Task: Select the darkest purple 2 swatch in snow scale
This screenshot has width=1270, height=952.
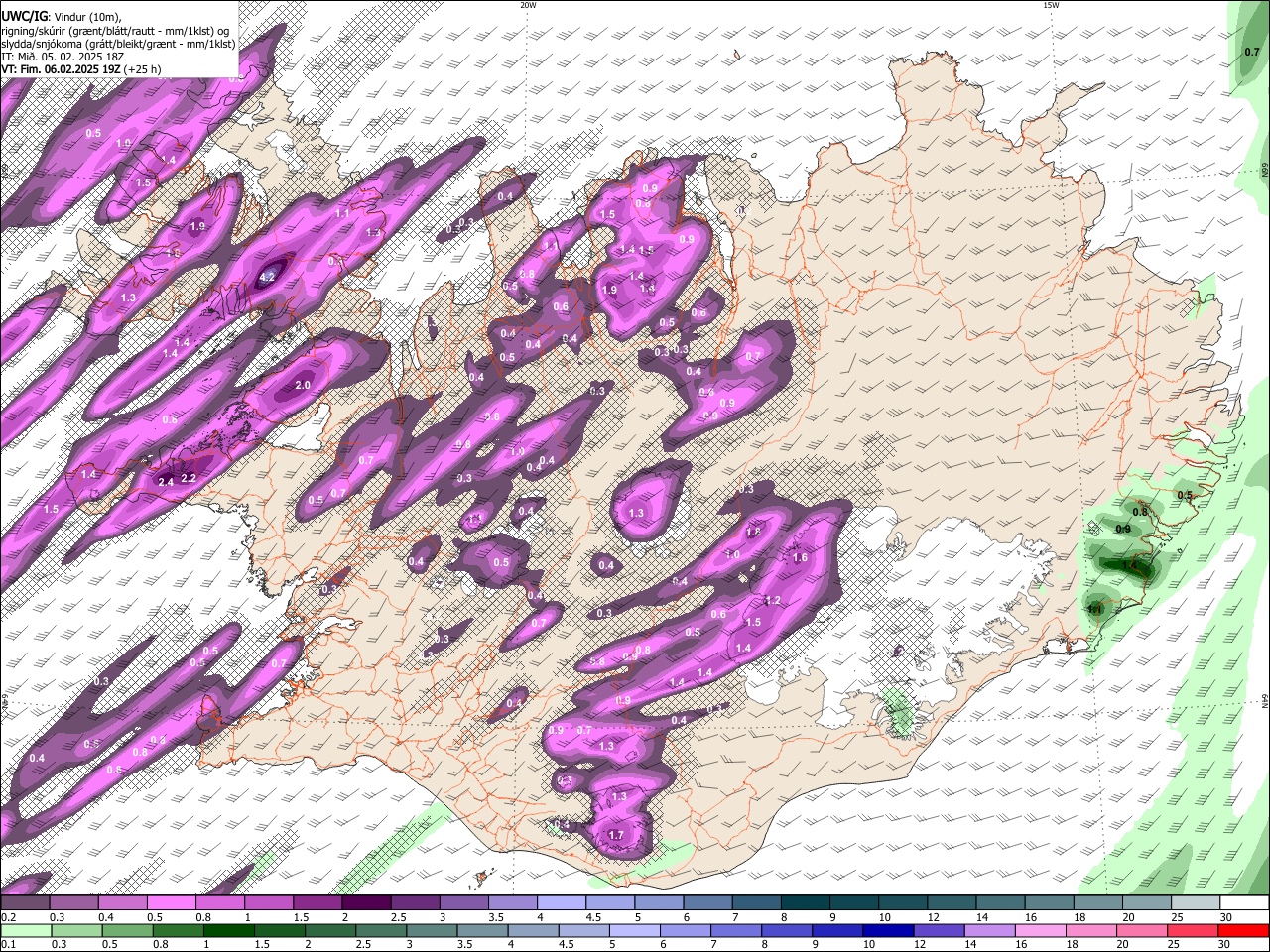Action: point(365,902)
